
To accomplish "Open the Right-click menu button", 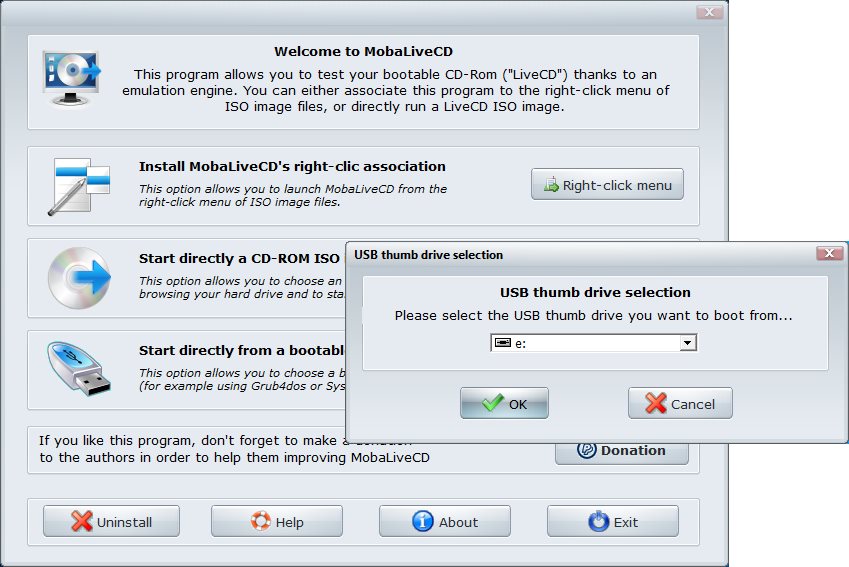I will tap(607, 185).
